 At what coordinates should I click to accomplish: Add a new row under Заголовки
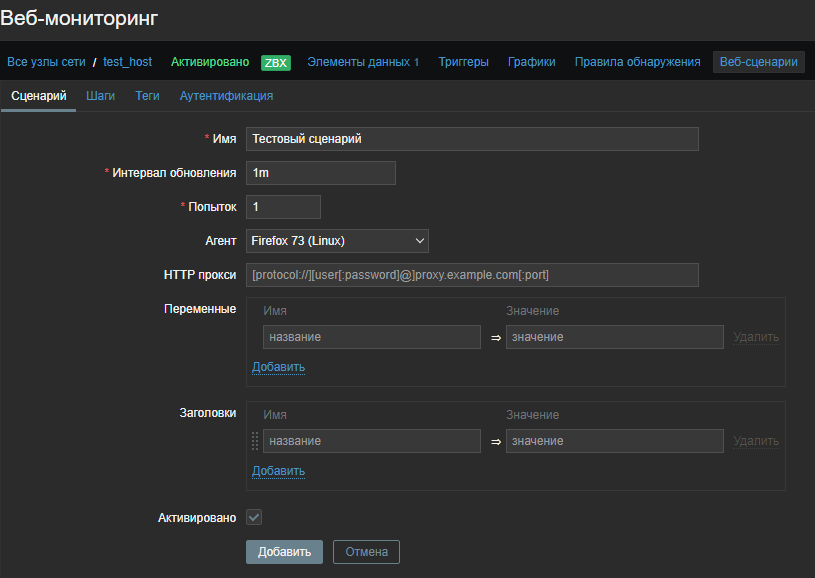coord(278,471)
